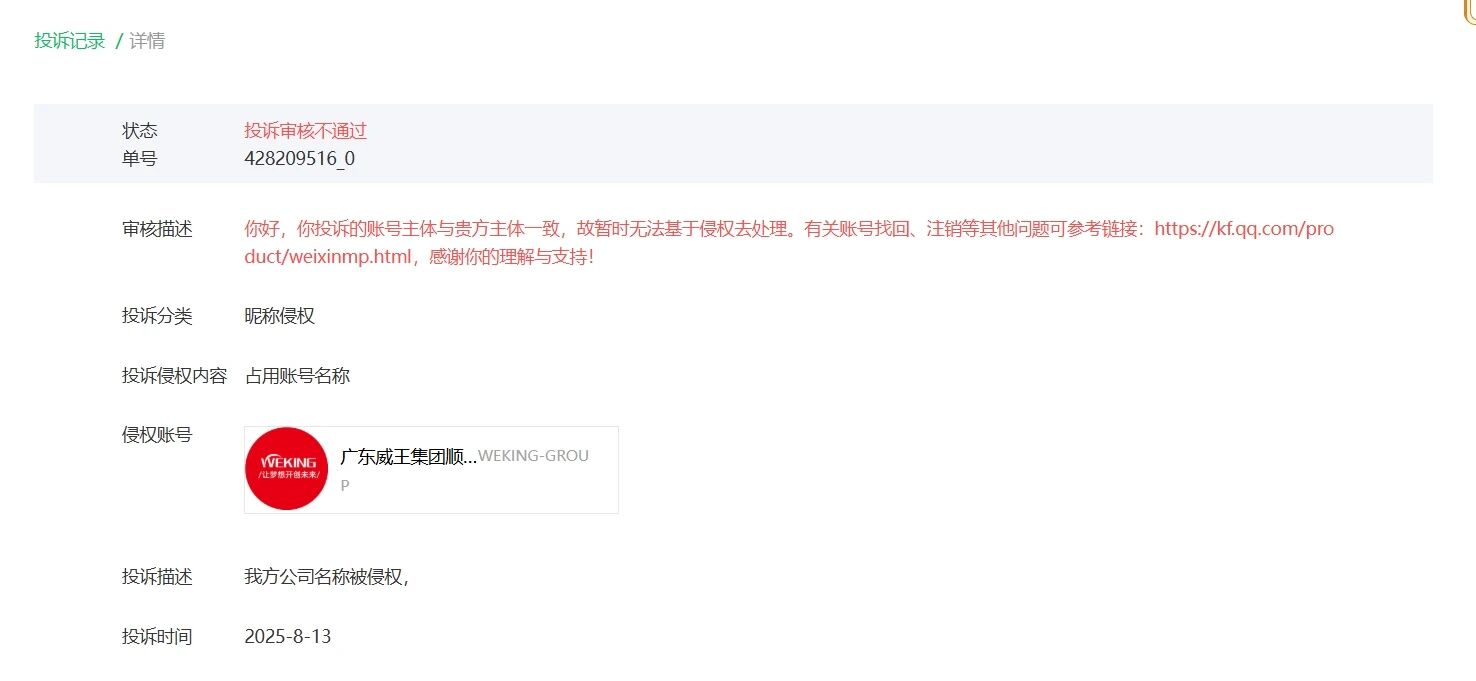The width and height of the screenshot is (1476, 681).
Task: Click the 投诉描述 field label
Action: tap(157, 577)
